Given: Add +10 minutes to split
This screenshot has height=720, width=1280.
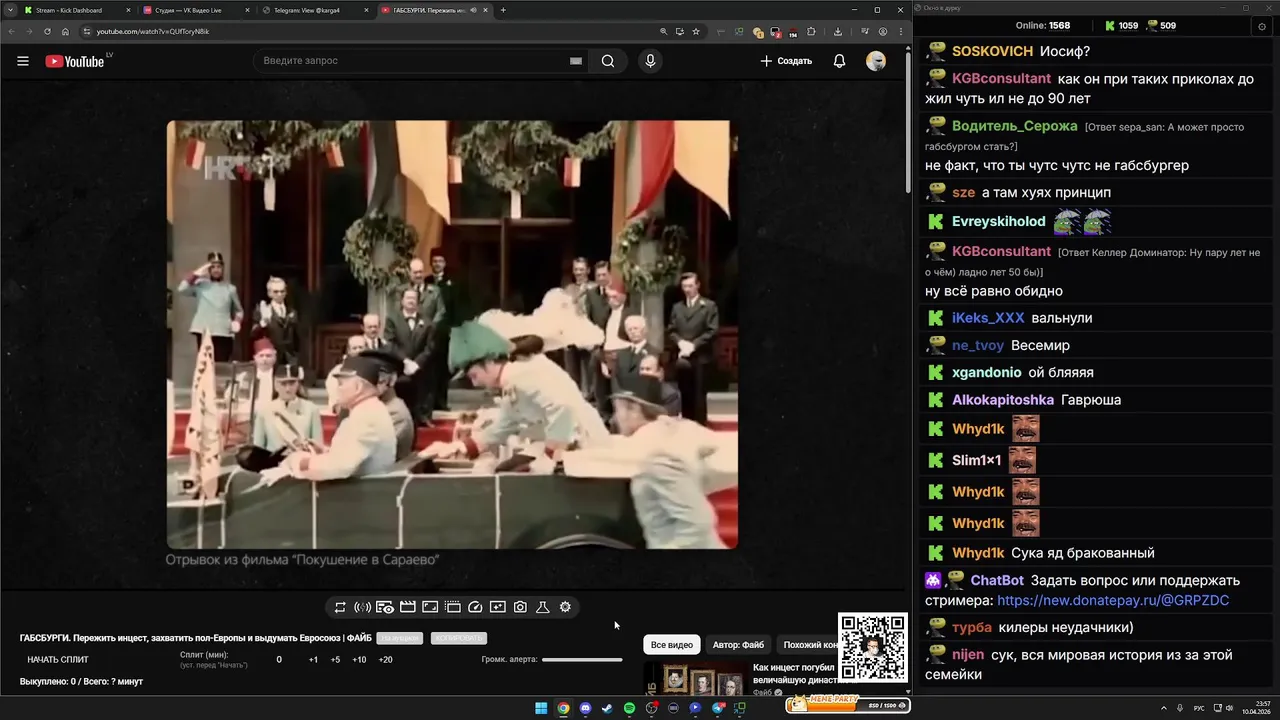Looking at the screenshot, I should pos(359,660).
